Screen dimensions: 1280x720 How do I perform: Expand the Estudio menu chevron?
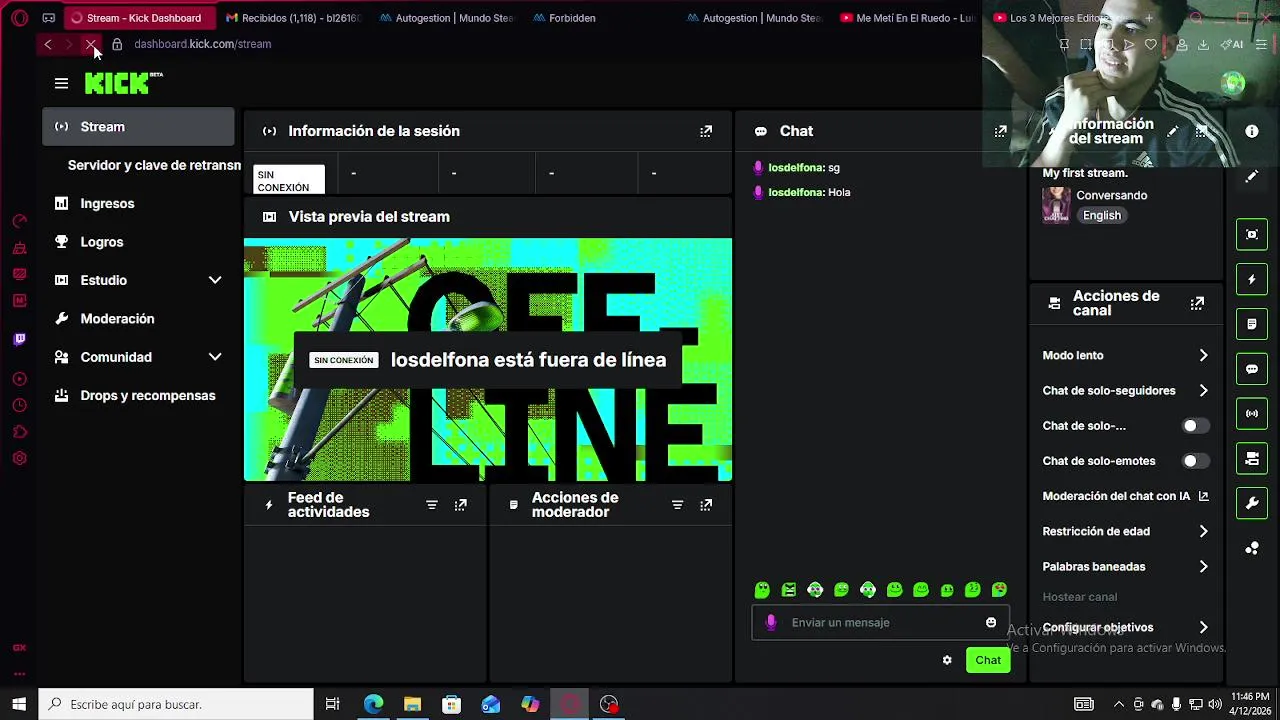pyautogui.click(x=215, y=280)
